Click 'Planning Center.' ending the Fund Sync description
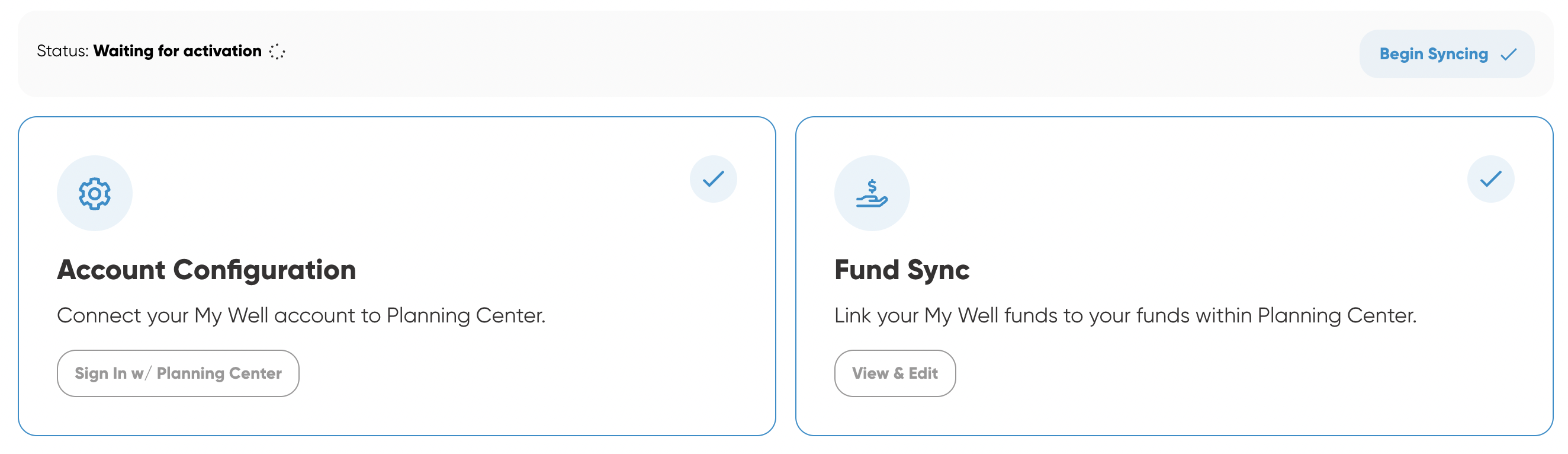 tap(1336, 315)
